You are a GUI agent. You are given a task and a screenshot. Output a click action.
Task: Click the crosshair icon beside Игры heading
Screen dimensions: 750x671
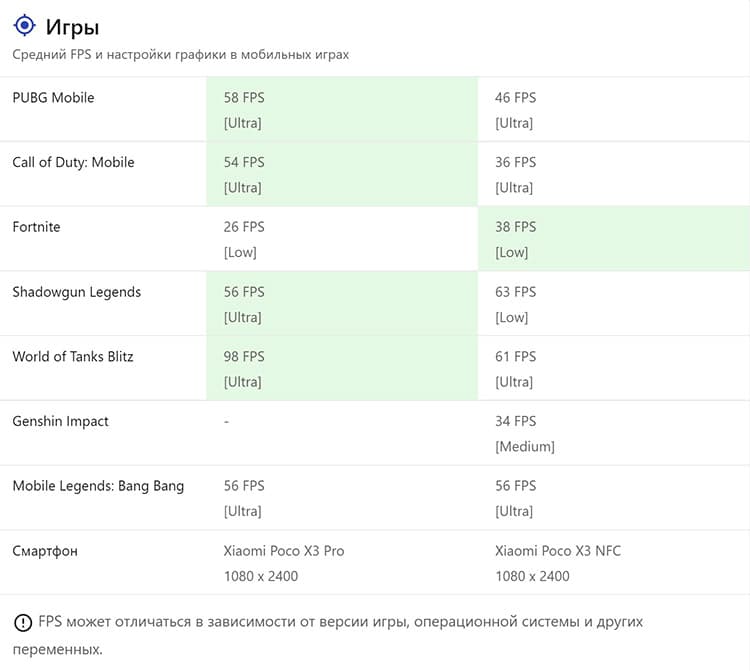(24, 25)
